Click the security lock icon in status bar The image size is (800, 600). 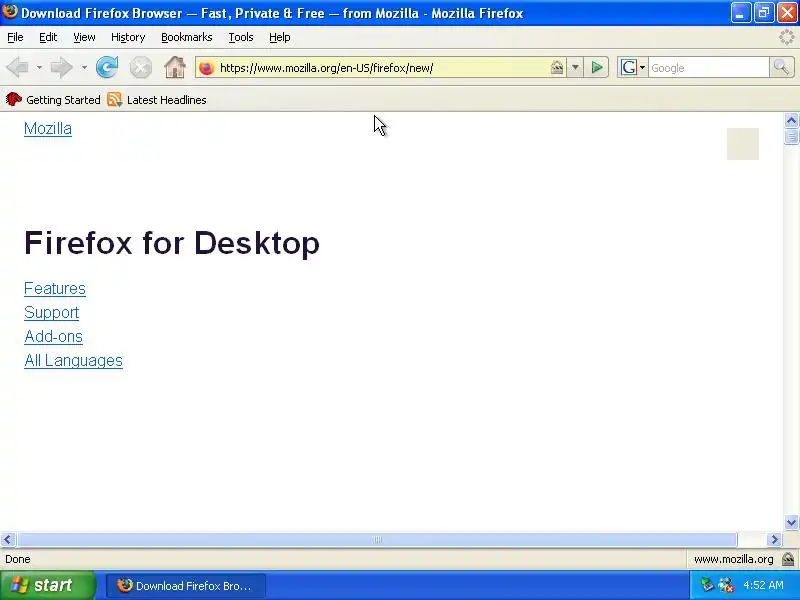pyautogui.click(x=788, y=559)
